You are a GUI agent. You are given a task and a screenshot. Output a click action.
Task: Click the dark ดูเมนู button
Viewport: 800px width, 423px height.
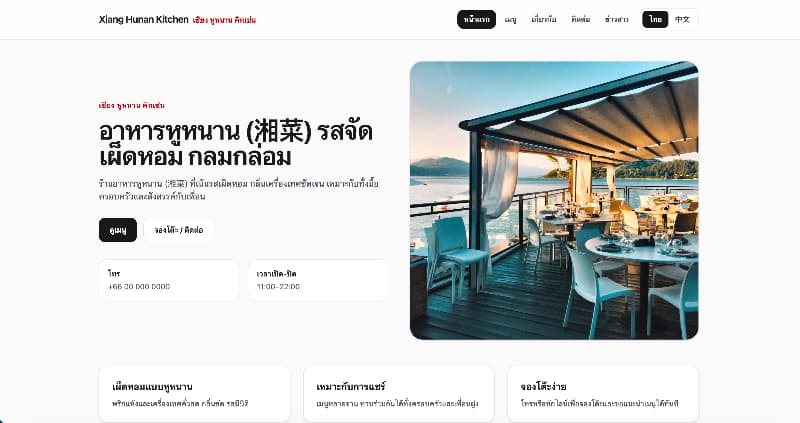pos(118,230)
